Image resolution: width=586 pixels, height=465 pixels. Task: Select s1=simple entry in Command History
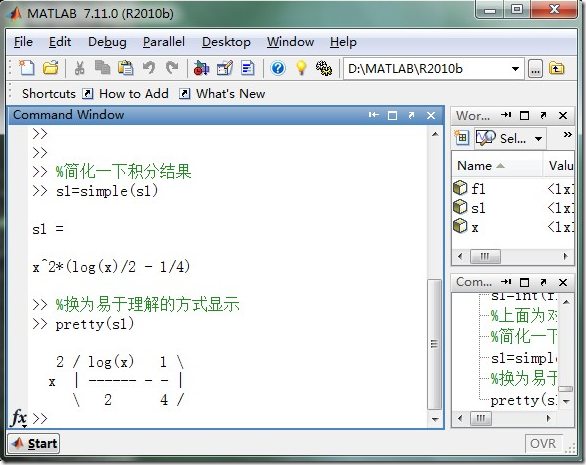(523, 358)
